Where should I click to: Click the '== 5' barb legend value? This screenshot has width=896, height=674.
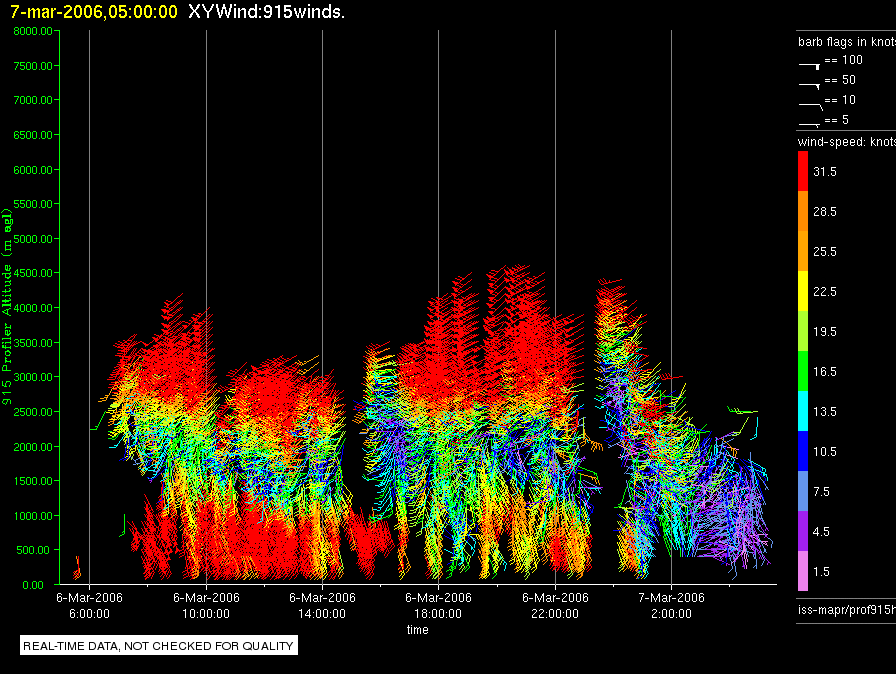tap(837, 120)
